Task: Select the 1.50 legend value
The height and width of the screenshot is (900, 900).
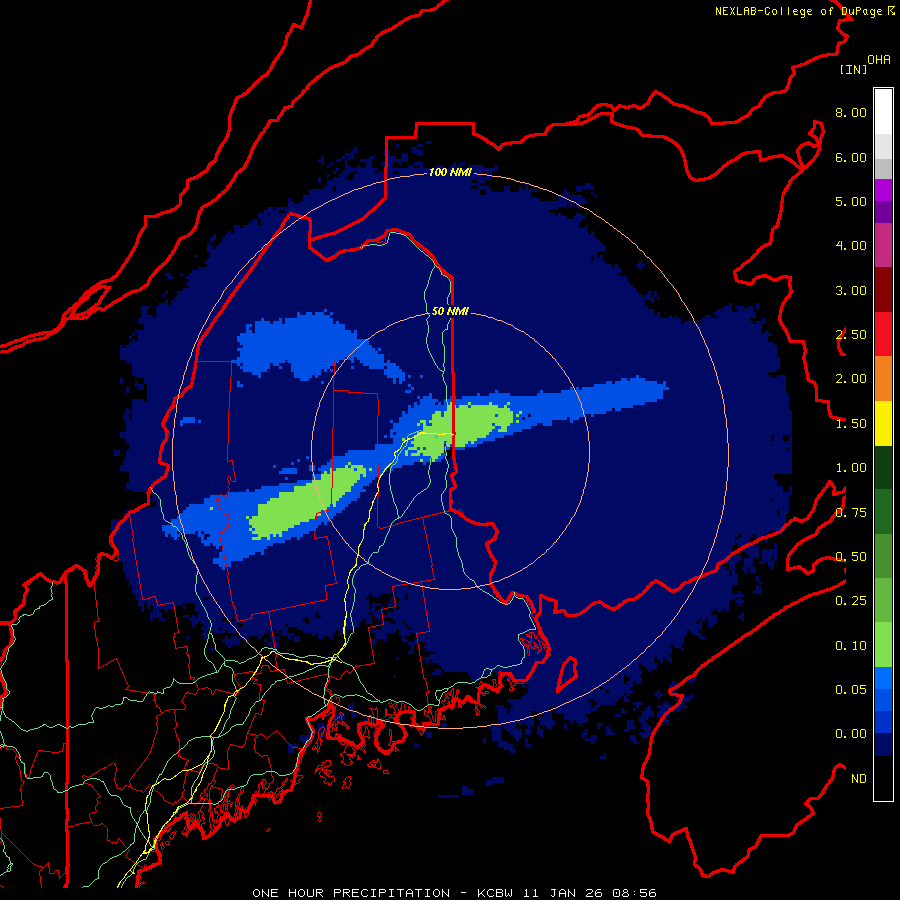Action: [851, 424]
